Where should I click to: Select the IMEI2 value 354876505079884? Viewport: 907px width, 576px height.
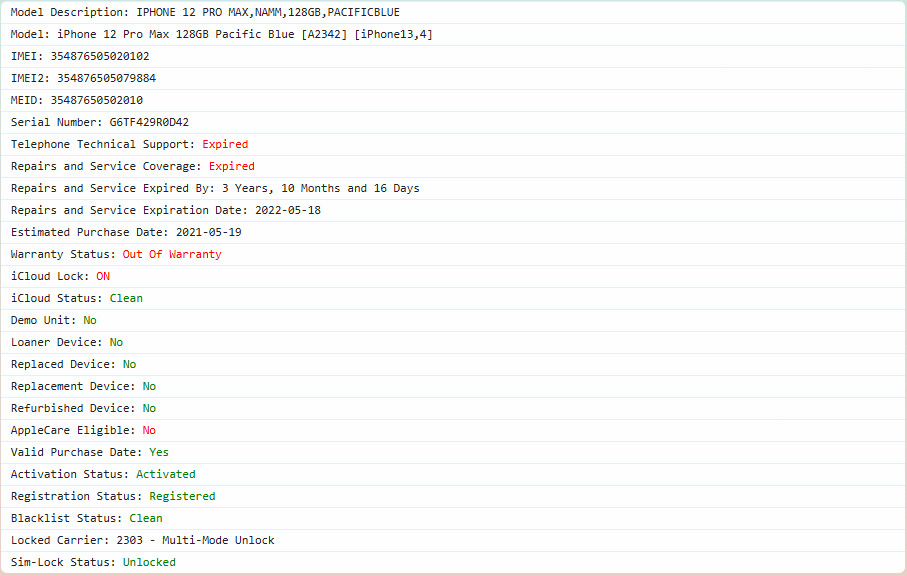106,78
